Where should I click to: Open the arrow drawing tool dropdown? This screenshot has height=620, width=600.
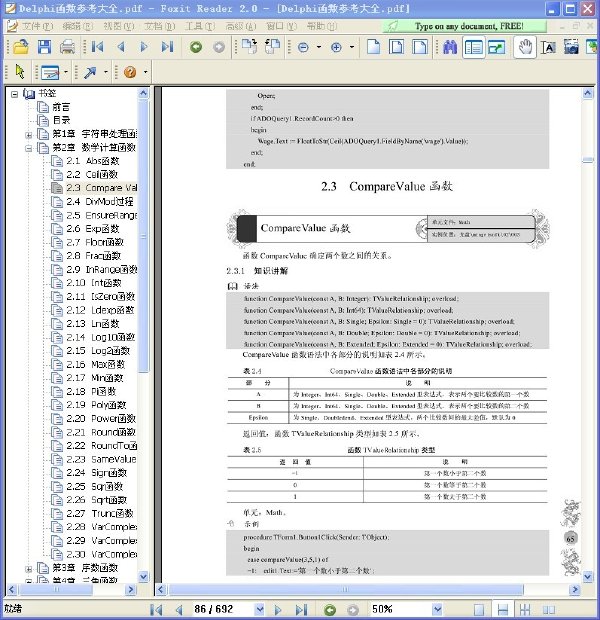tap(106, 72)
